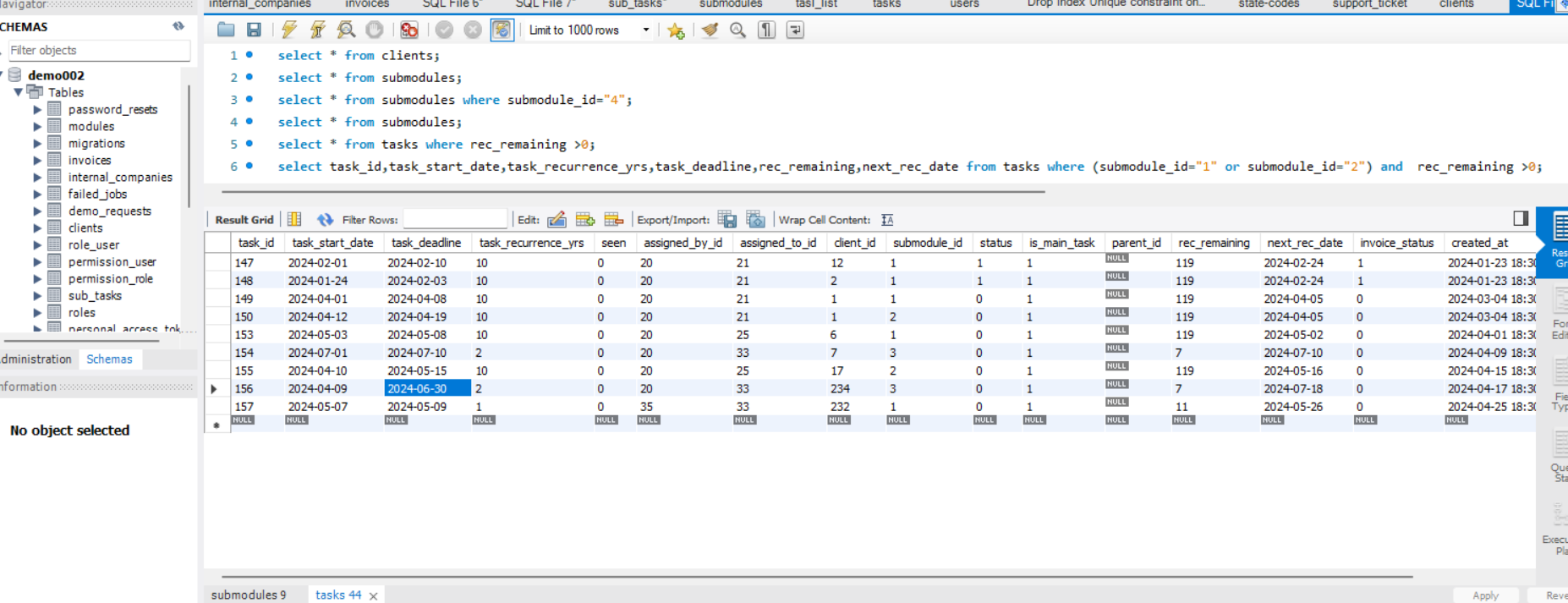Toggle stop-on-error execution mode
This screenshot has height=603, width=1568.
tap(409, 30)
